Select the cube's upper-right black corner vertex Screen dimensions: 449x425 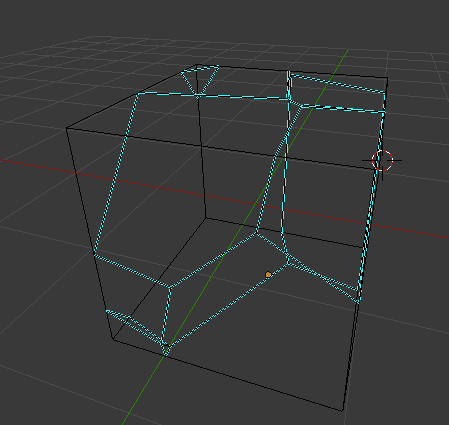387,78
